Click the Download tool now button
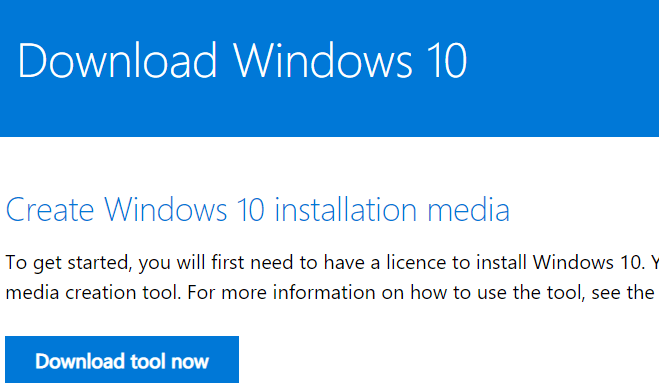This screenshot has width=659, height=389. [122, 360]
